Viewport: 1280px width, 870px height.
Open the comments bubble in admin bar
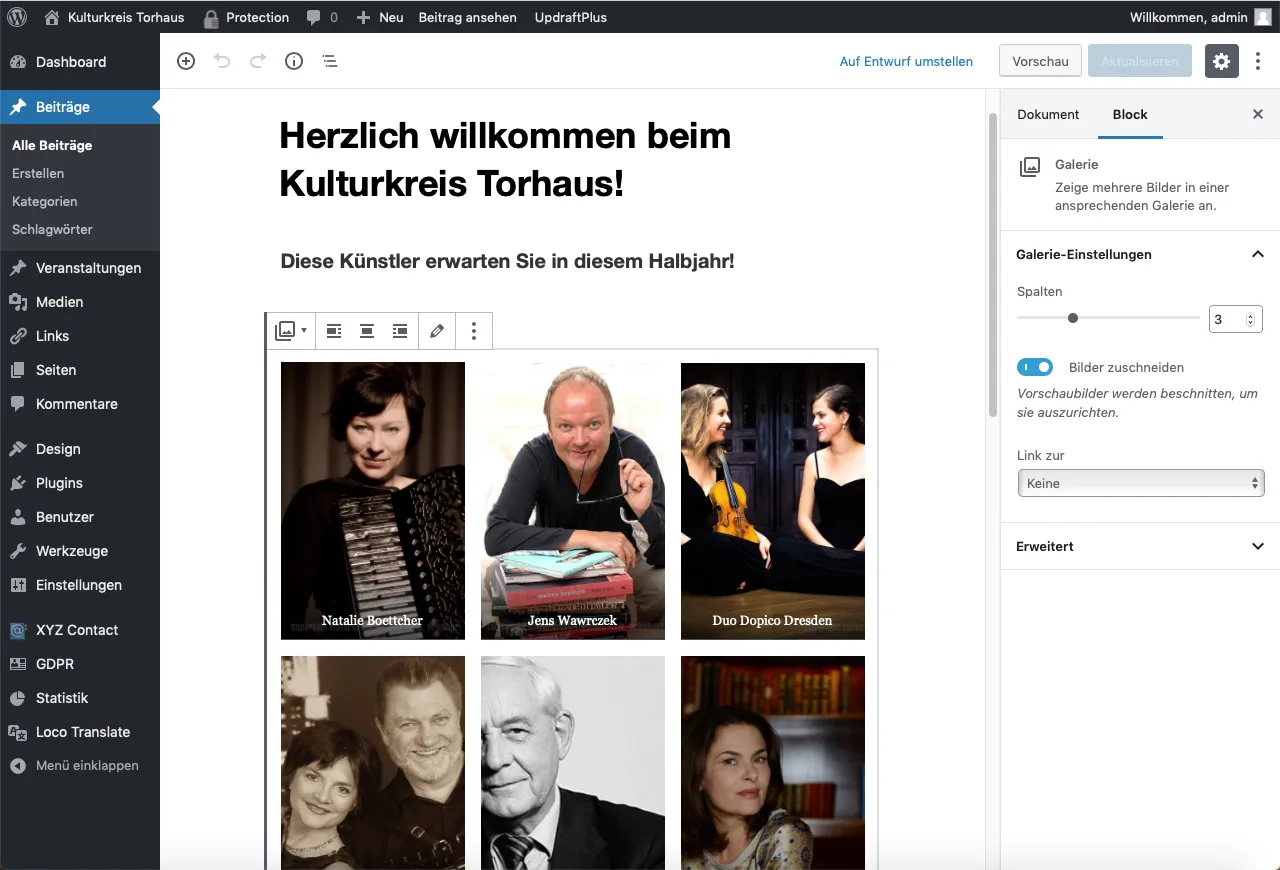coord(322,17)
